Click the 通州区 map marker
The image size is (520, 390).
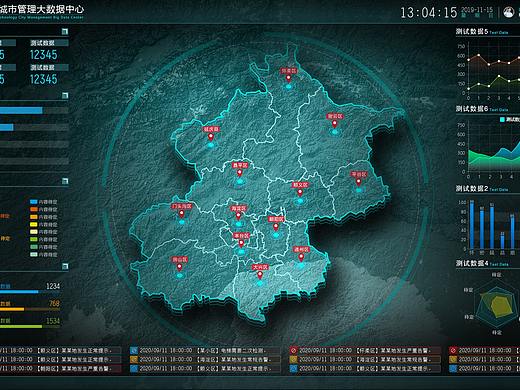pos(301,257)
